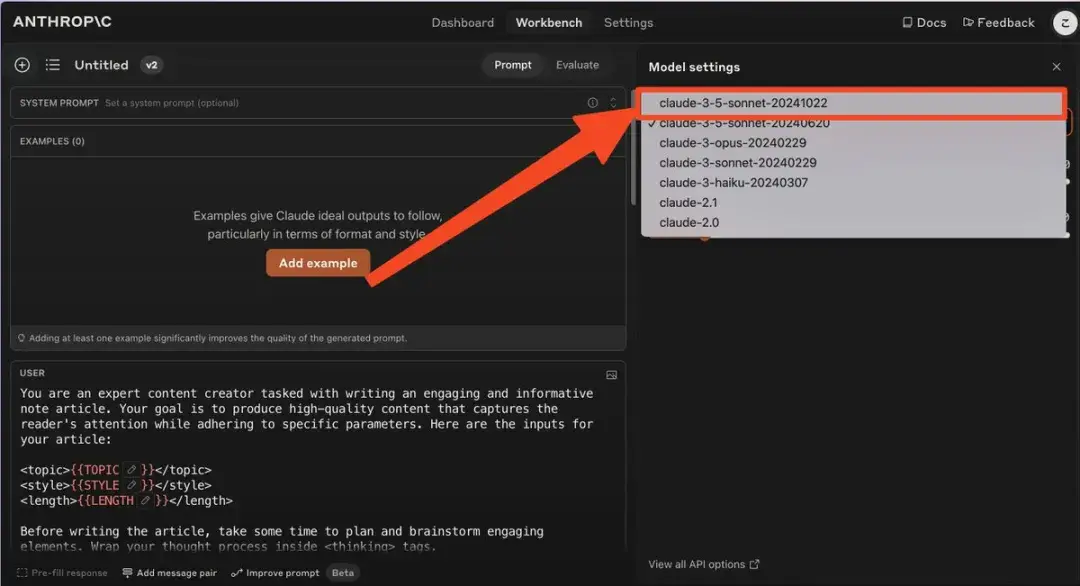Expand the system prompt field arrows

(613, 103)
